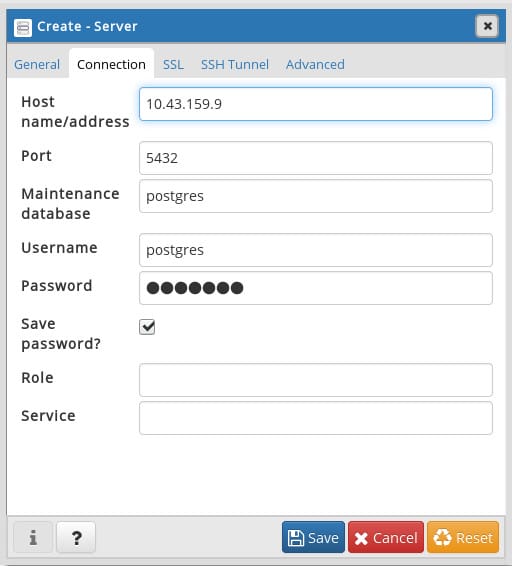Open help with the question mark button

(76, 537)
